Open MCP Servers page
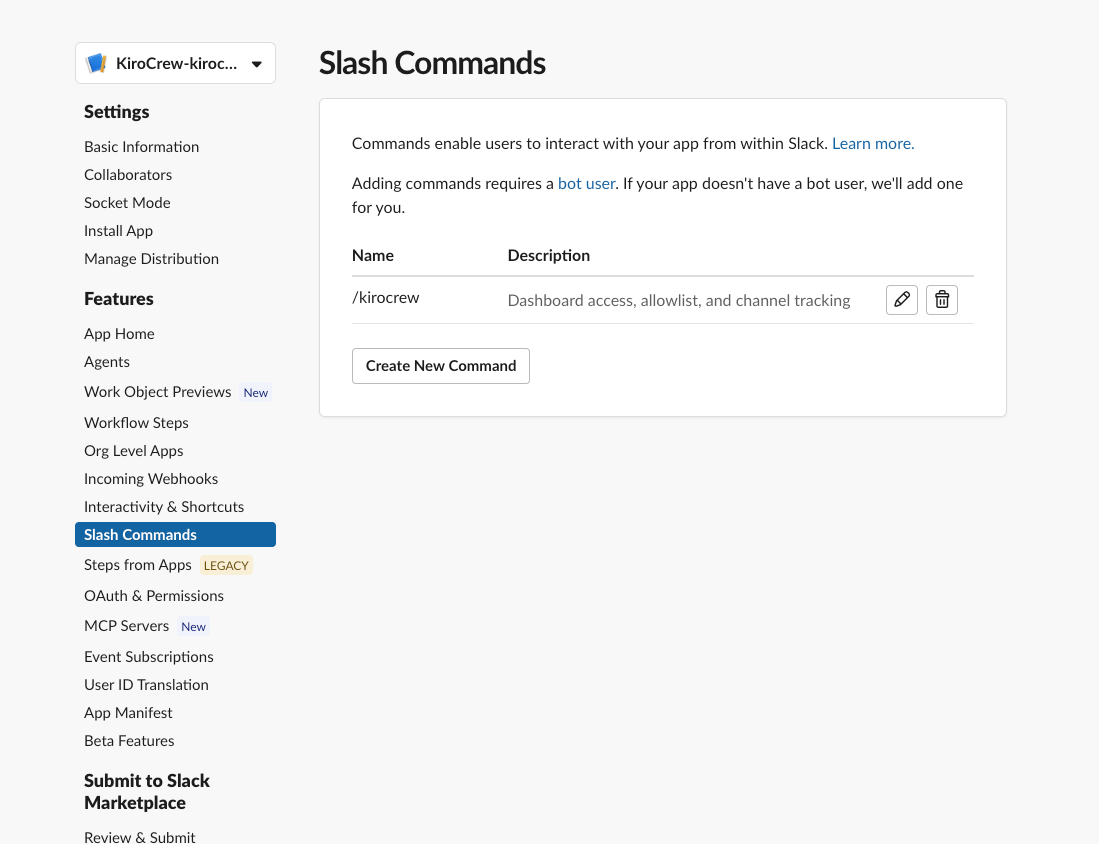This screenshot has height=844, width=1099. 126,626
